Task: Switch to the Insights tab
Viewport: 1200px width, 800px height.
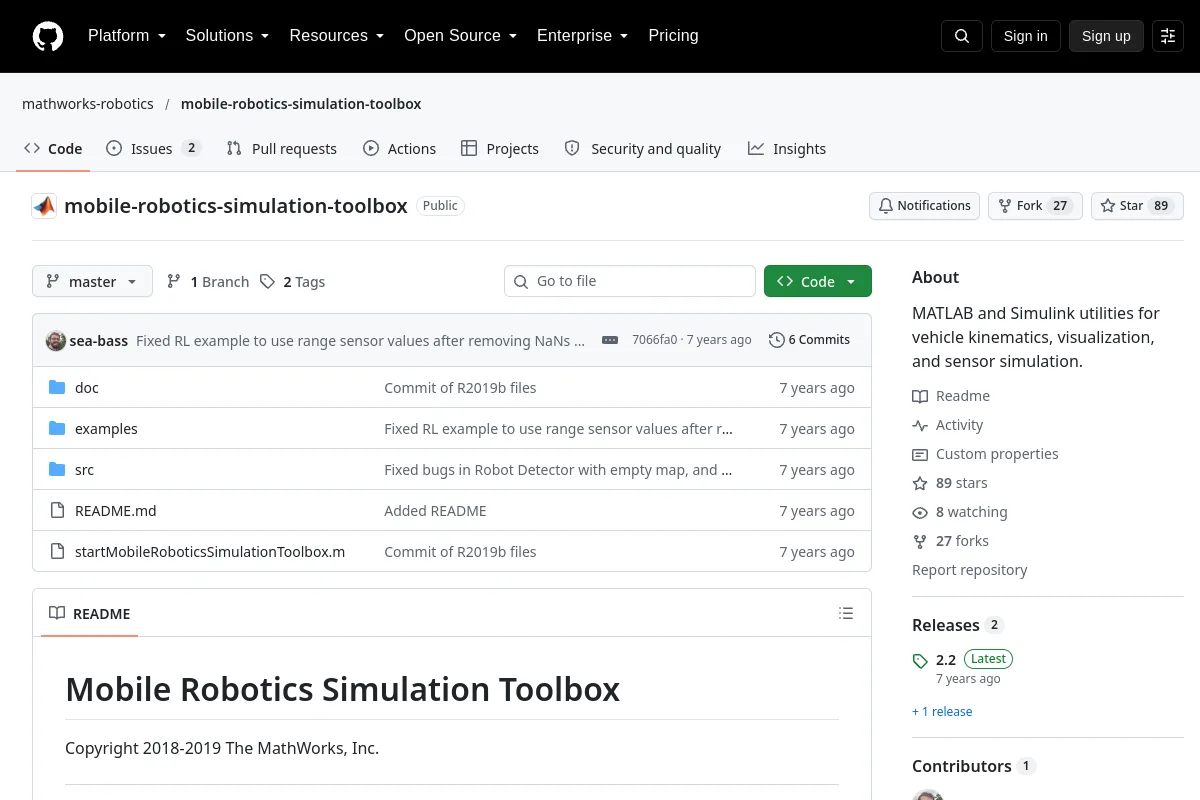Action: coord(787,149)
